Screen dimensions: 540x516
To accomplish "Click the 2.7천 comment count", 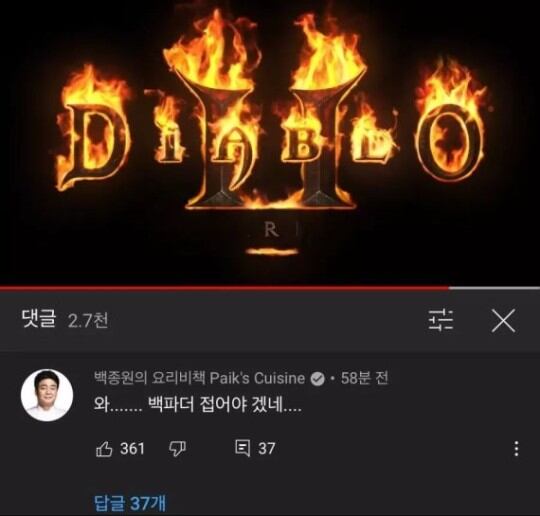I will click(88, 321).
